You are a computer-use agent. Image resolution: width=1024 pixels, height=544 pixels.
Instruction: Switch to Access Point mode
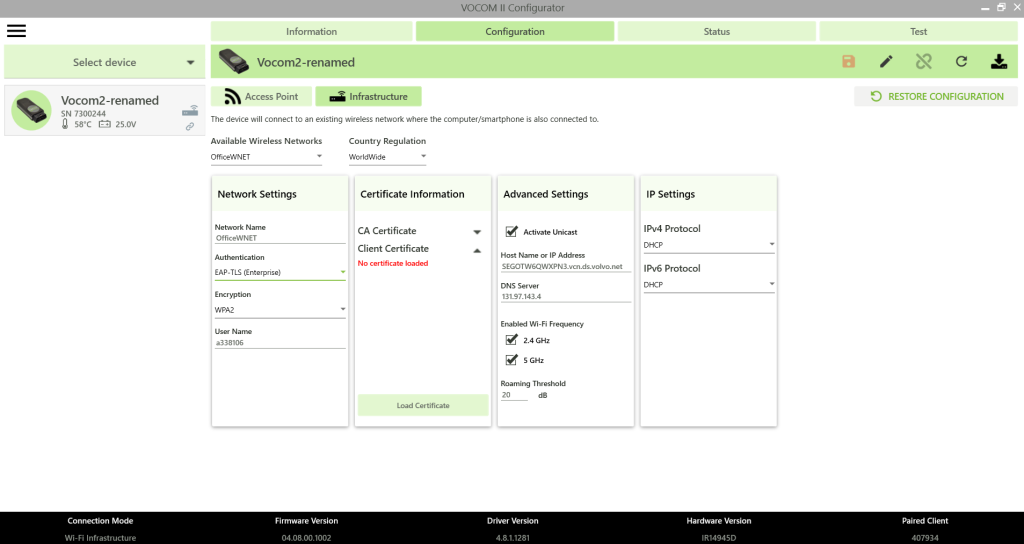(261, 96)
